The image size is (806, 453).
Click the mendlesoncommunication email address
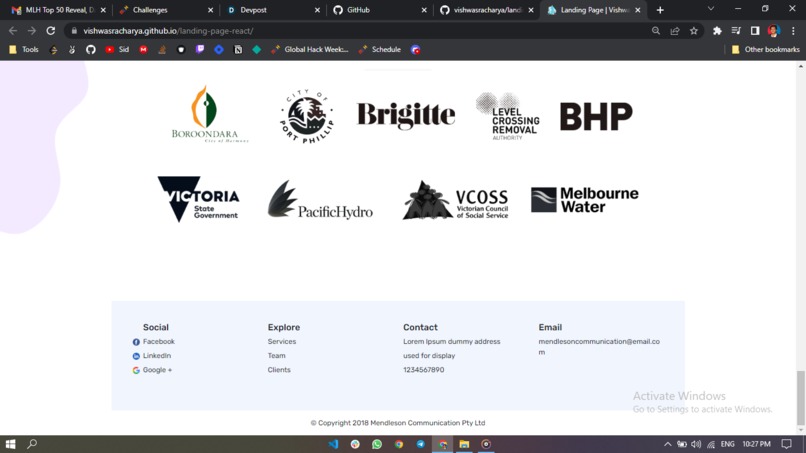[x=599, y=347]
